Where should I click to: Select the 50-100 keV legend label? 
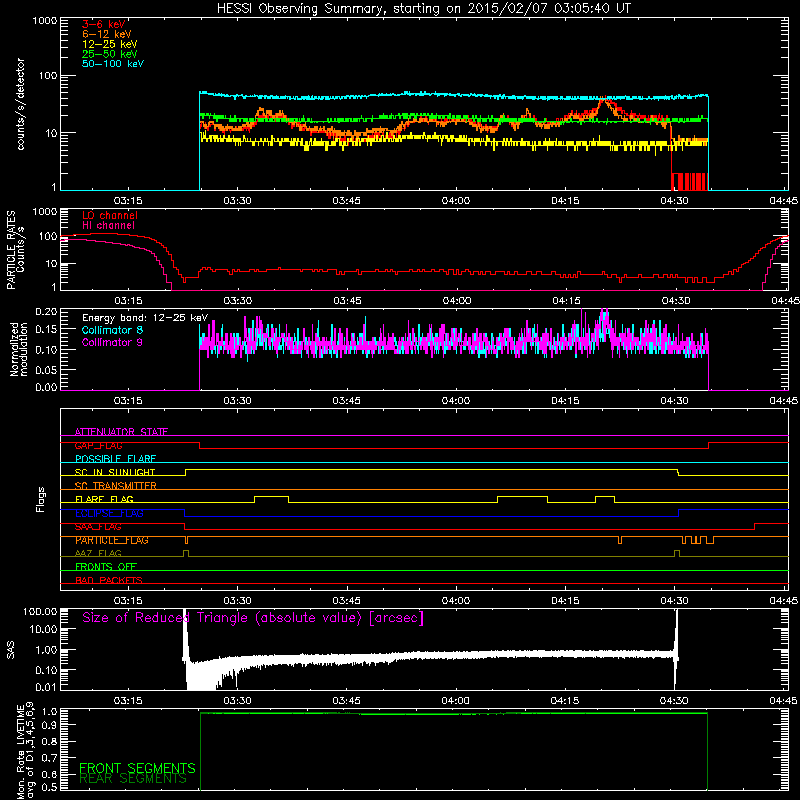click(113, 64)
